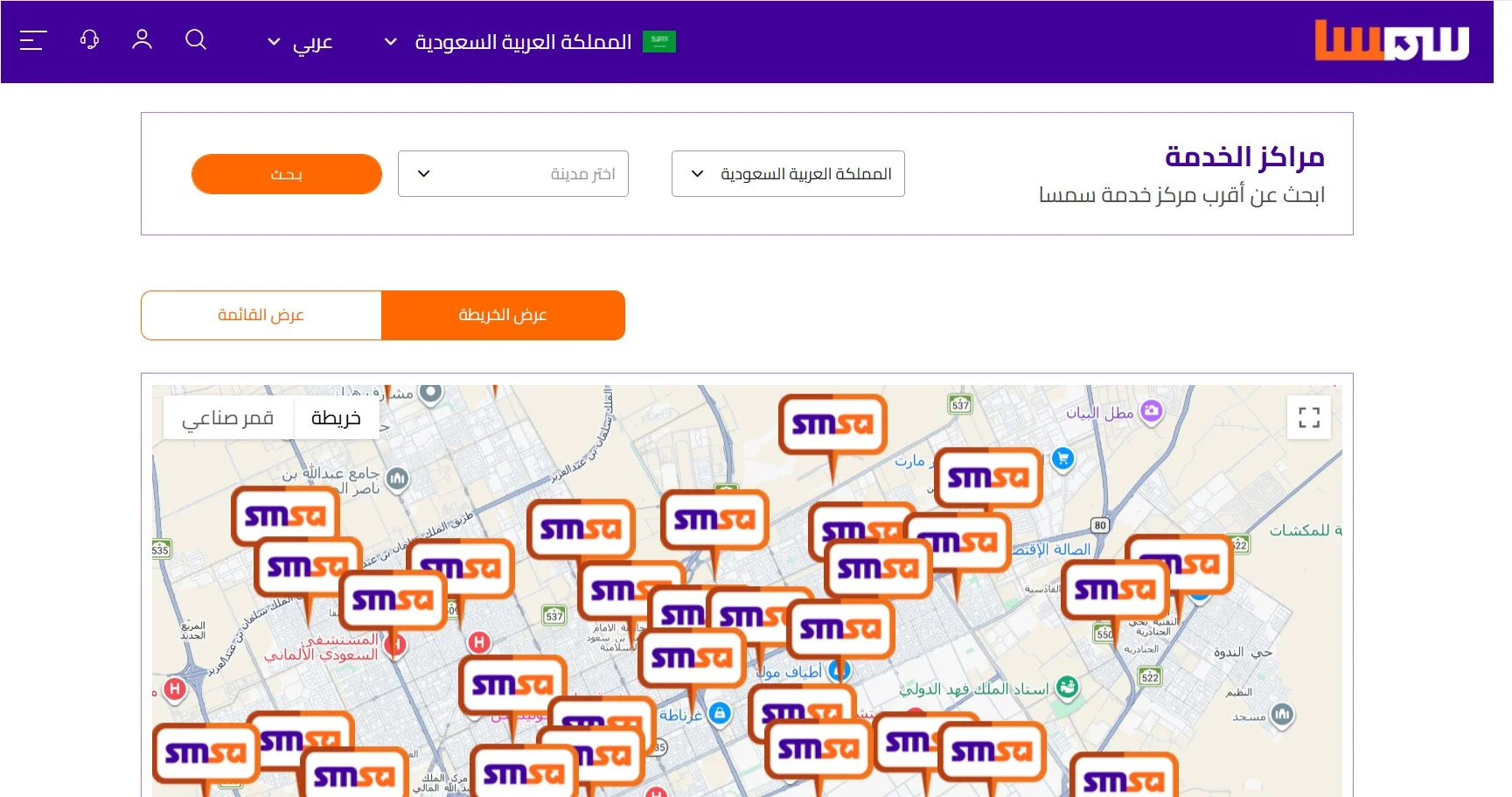The image size is (1512, 797).
Task: Click the customer support headset icon
Action: click(x=89, y=40)
